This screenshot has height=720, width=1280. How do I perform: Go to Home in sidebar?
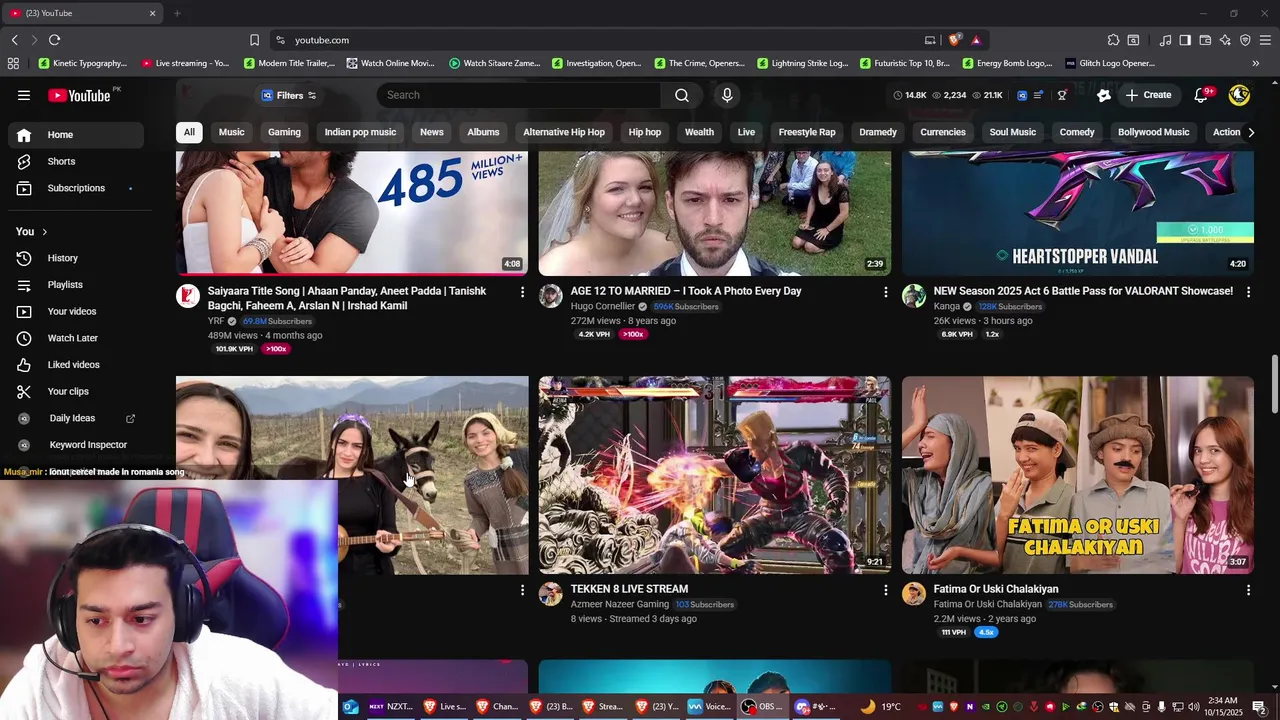(x=75, y=135)
